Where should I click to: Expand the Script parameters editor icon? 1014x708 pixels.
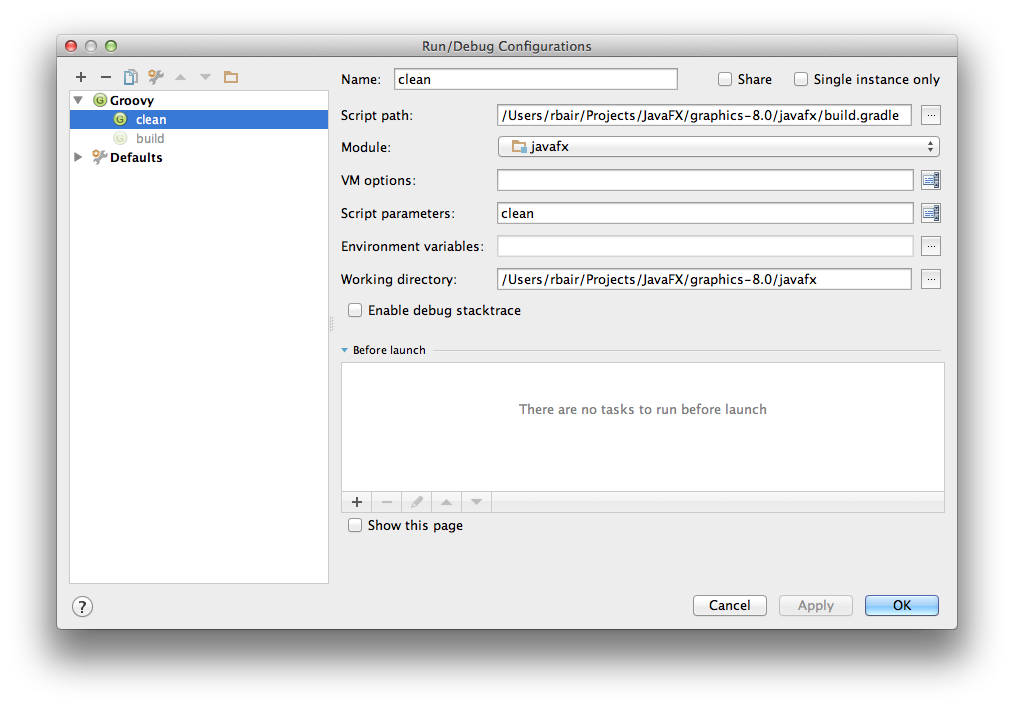930,213
